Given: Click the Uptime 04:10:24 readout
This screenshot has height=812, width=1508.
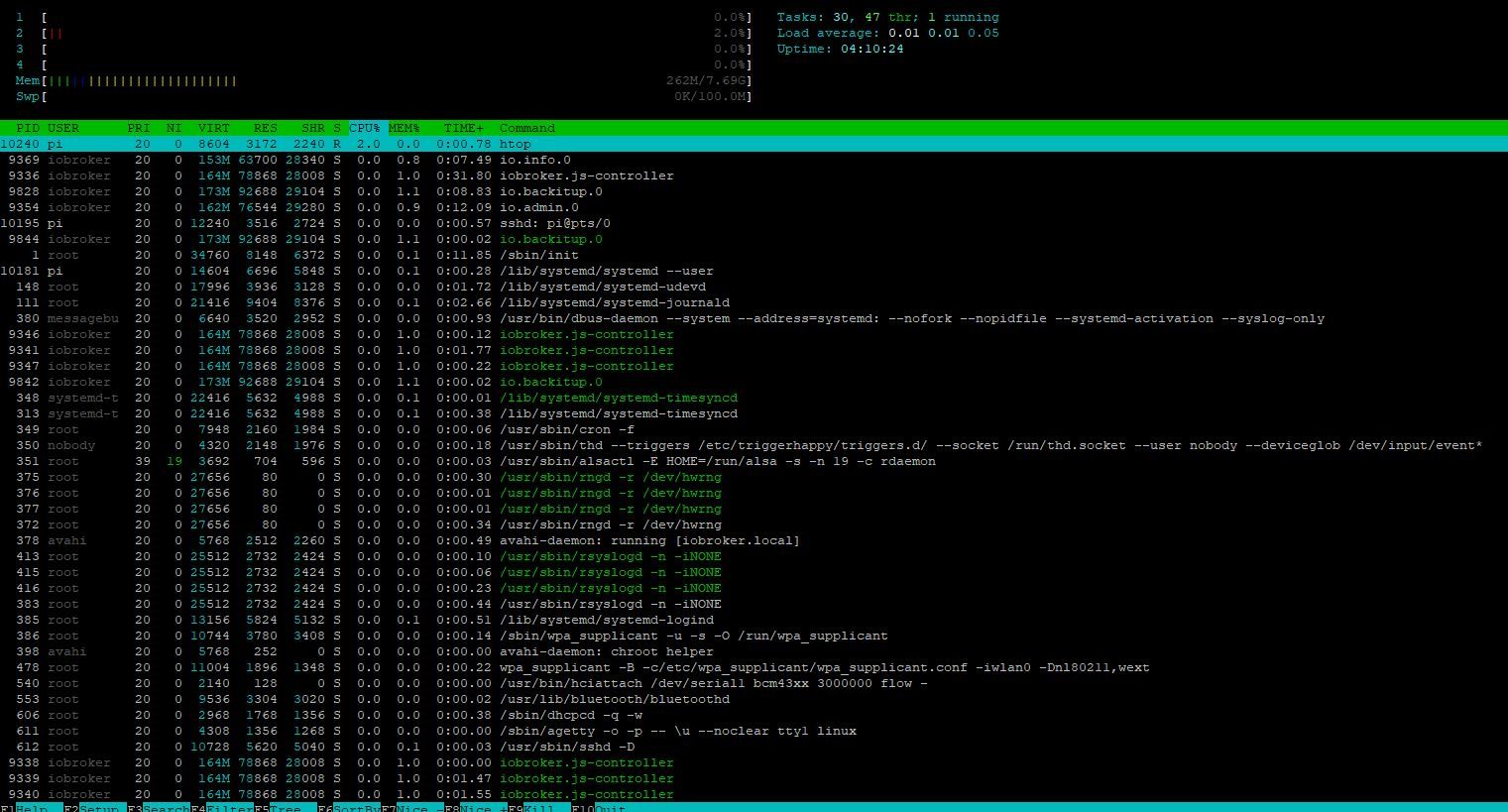Looking at the screenshot, I should pyautogui.click(x=841, y=49).
